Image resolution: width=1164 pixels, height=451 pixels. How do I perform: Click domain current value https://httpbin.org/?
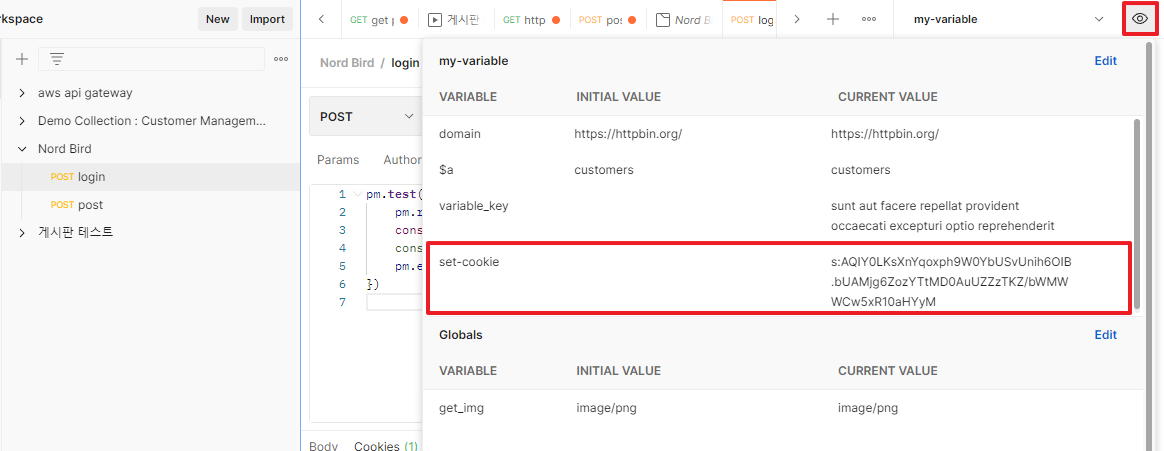point(885,134)
